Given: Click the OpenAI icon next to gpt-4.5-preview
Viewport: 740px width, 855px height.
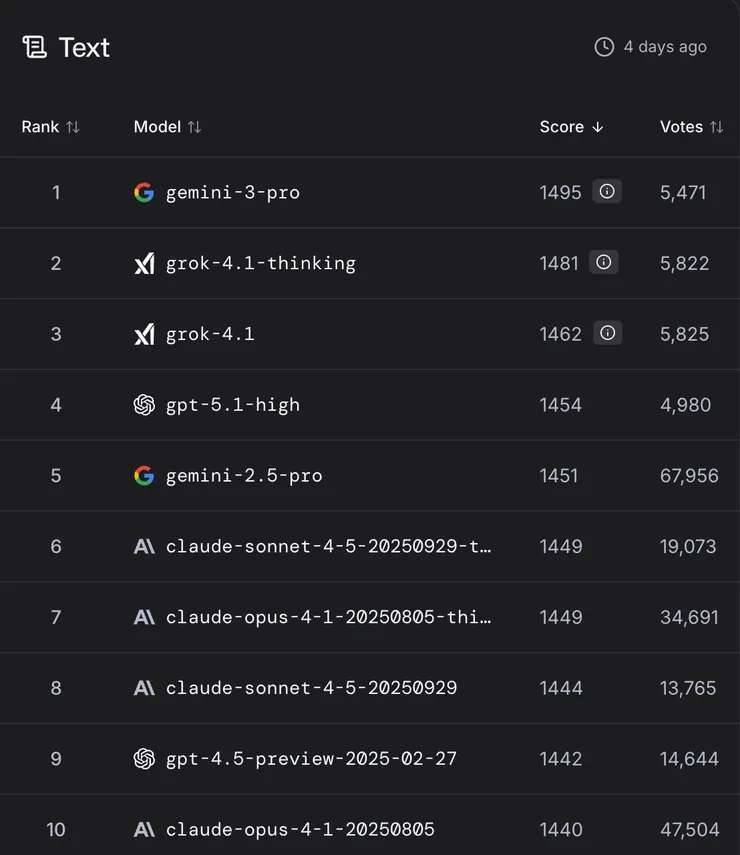Looking at the screenshot, I should point(145,759).
